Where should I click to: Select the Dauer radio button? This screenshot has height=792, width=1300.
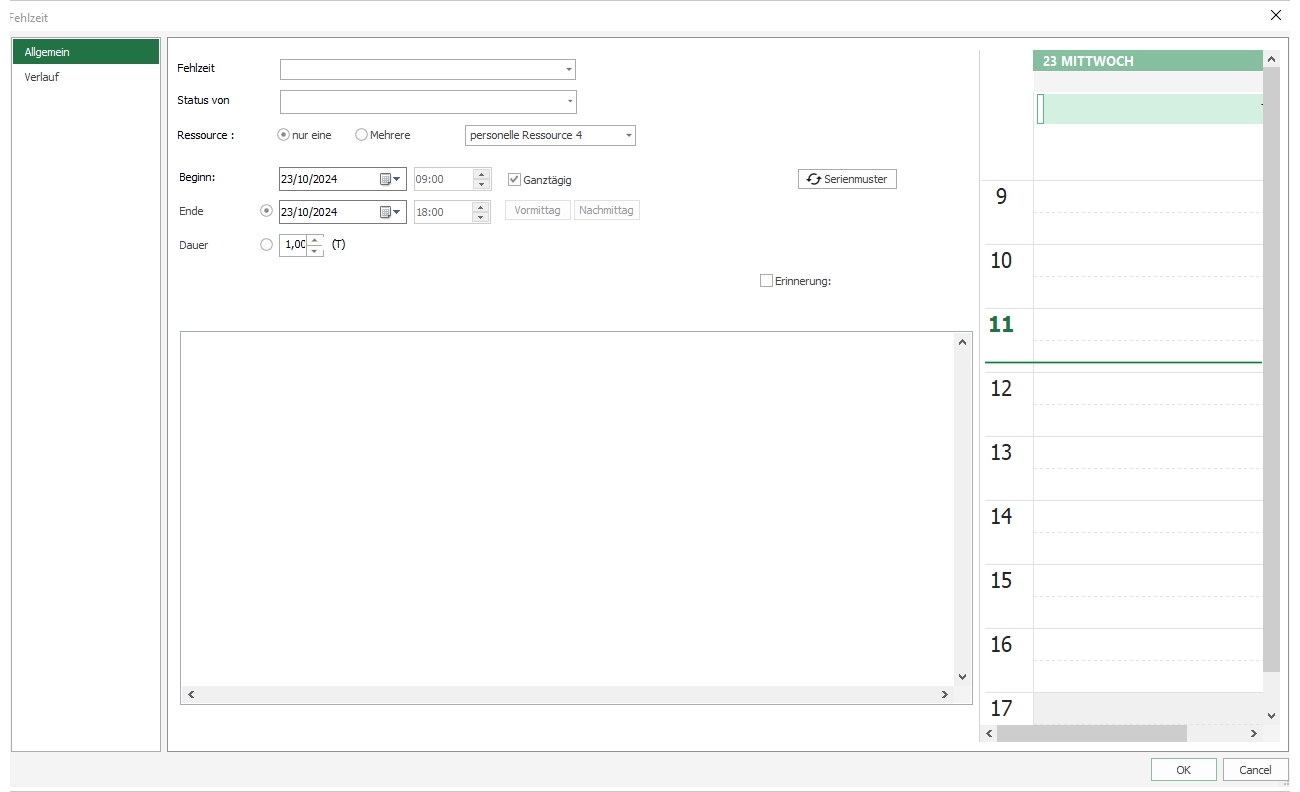click(x=266, y=245)
